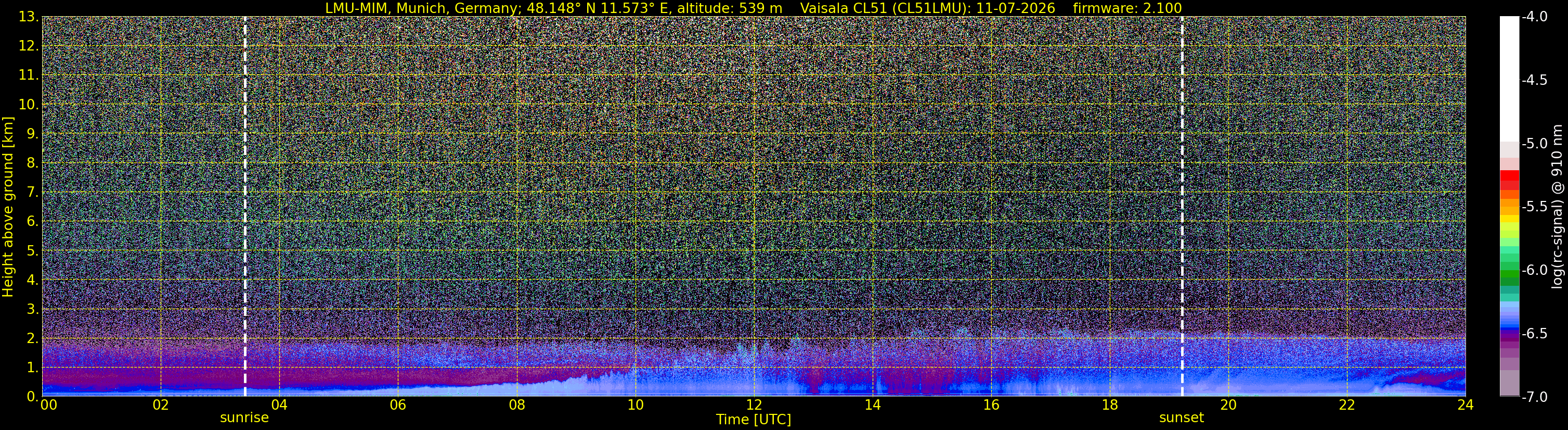Click the height axis tick label 7.
This screenshot has height=430, width=1568.
(x=32, y=193)
